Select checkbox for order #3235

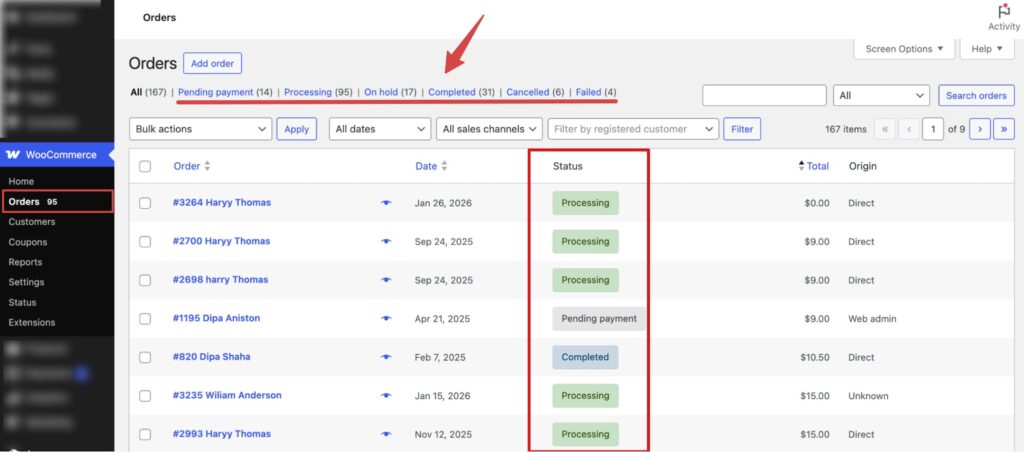[x=145, y=396]
